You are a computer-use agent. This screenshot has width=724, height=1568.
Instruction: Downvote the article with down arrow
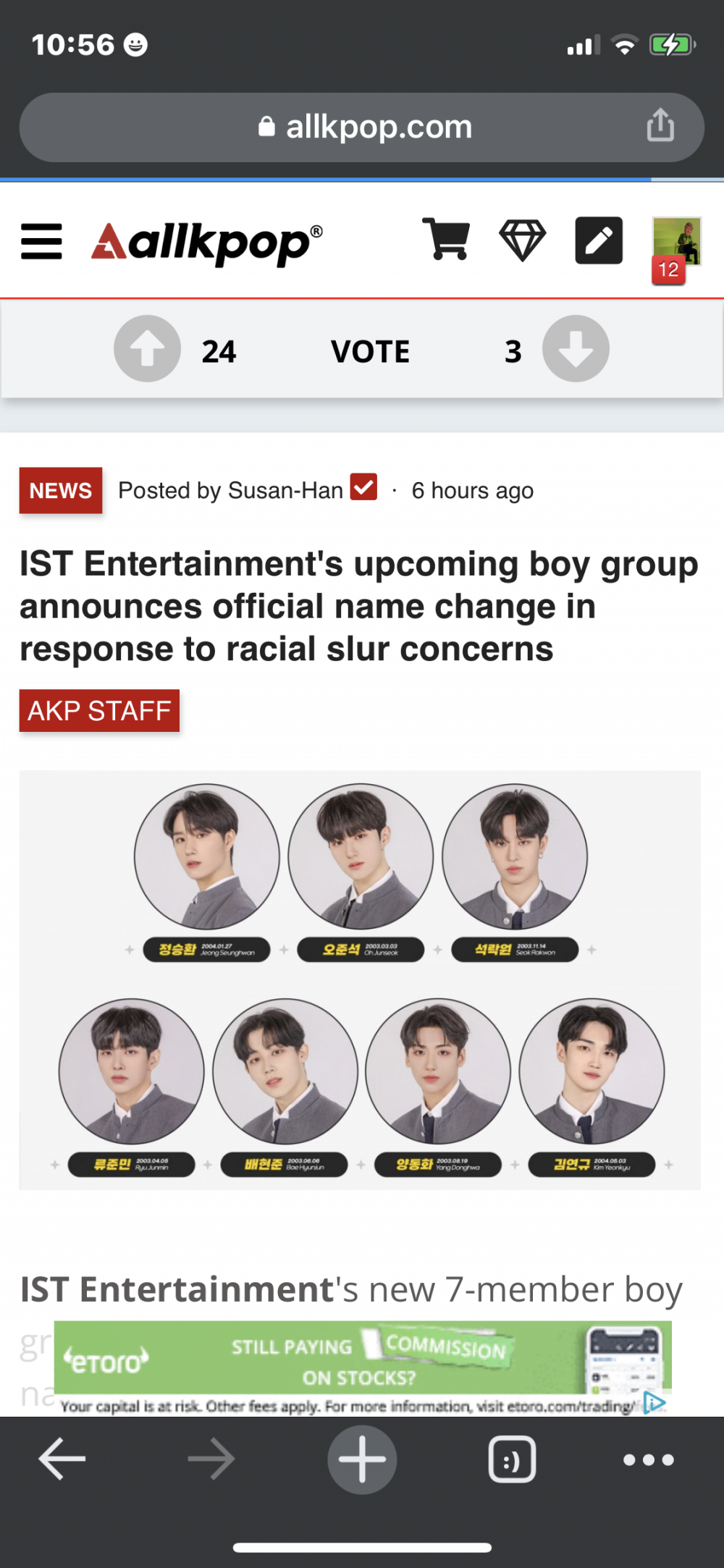coord(576,349)
